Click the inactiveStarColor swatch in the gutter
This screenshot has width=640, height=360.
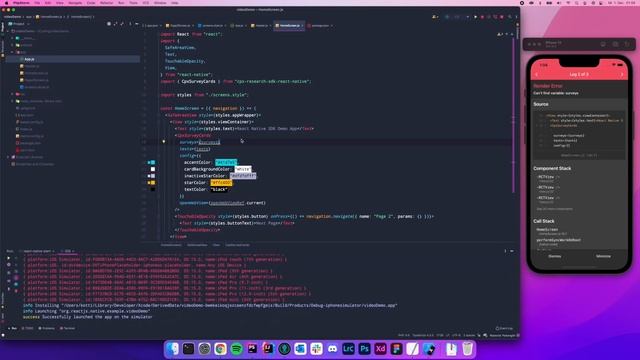[x=153, y=176]
